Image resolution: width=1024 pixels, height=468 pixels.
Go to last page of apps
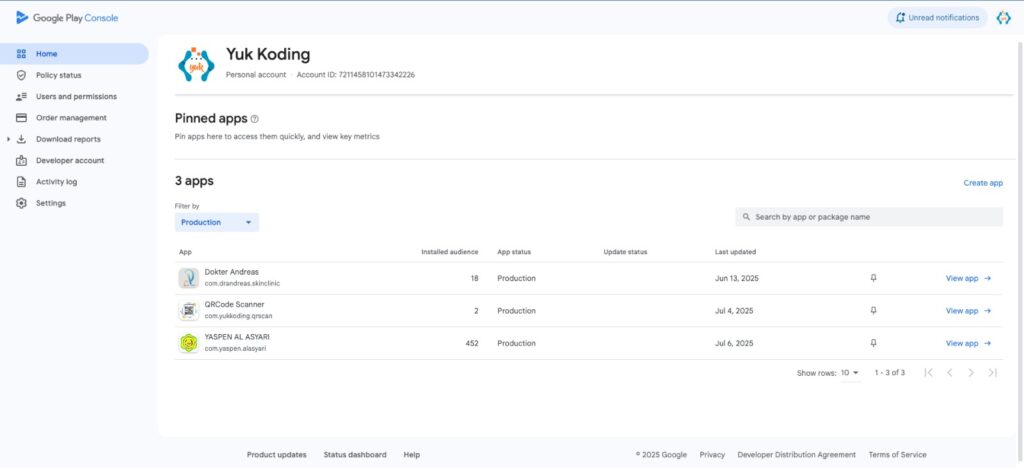click(993, 373)
